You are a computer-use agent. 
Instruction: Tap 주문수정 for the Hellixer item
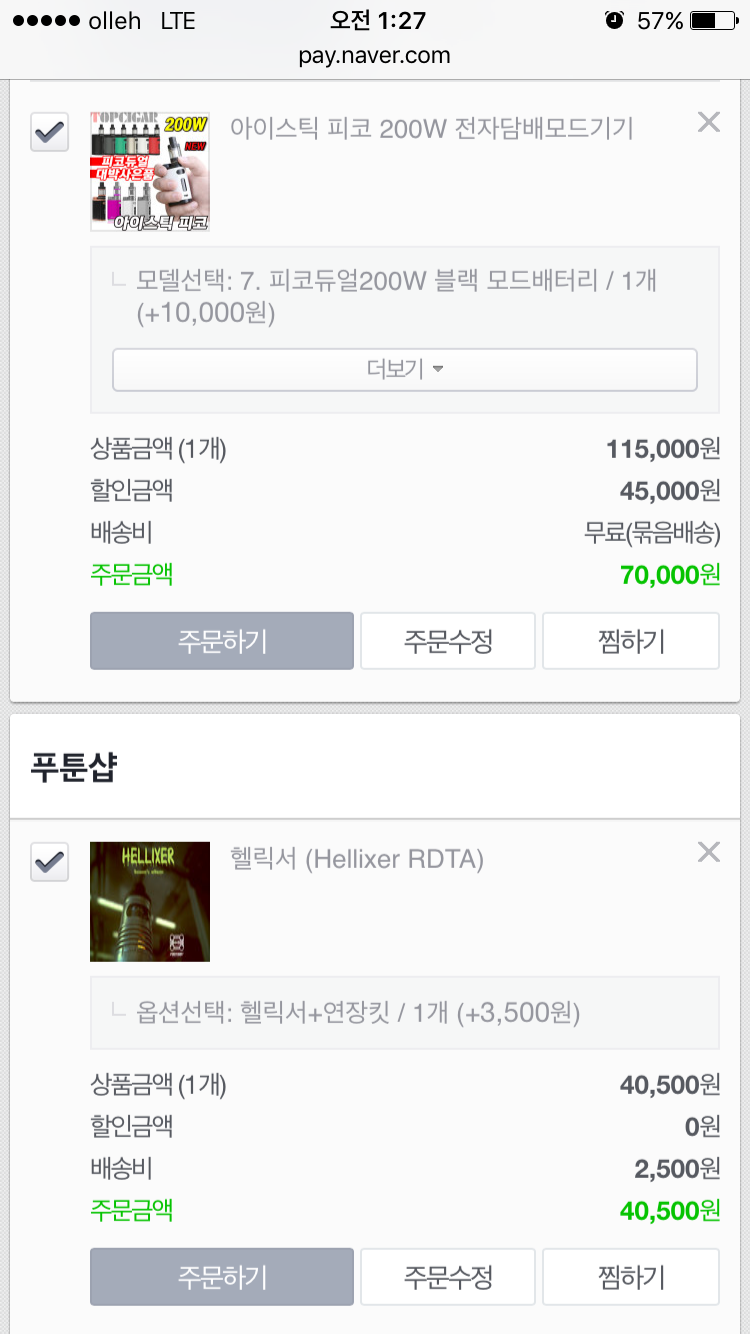click(x=448, y=1277)
